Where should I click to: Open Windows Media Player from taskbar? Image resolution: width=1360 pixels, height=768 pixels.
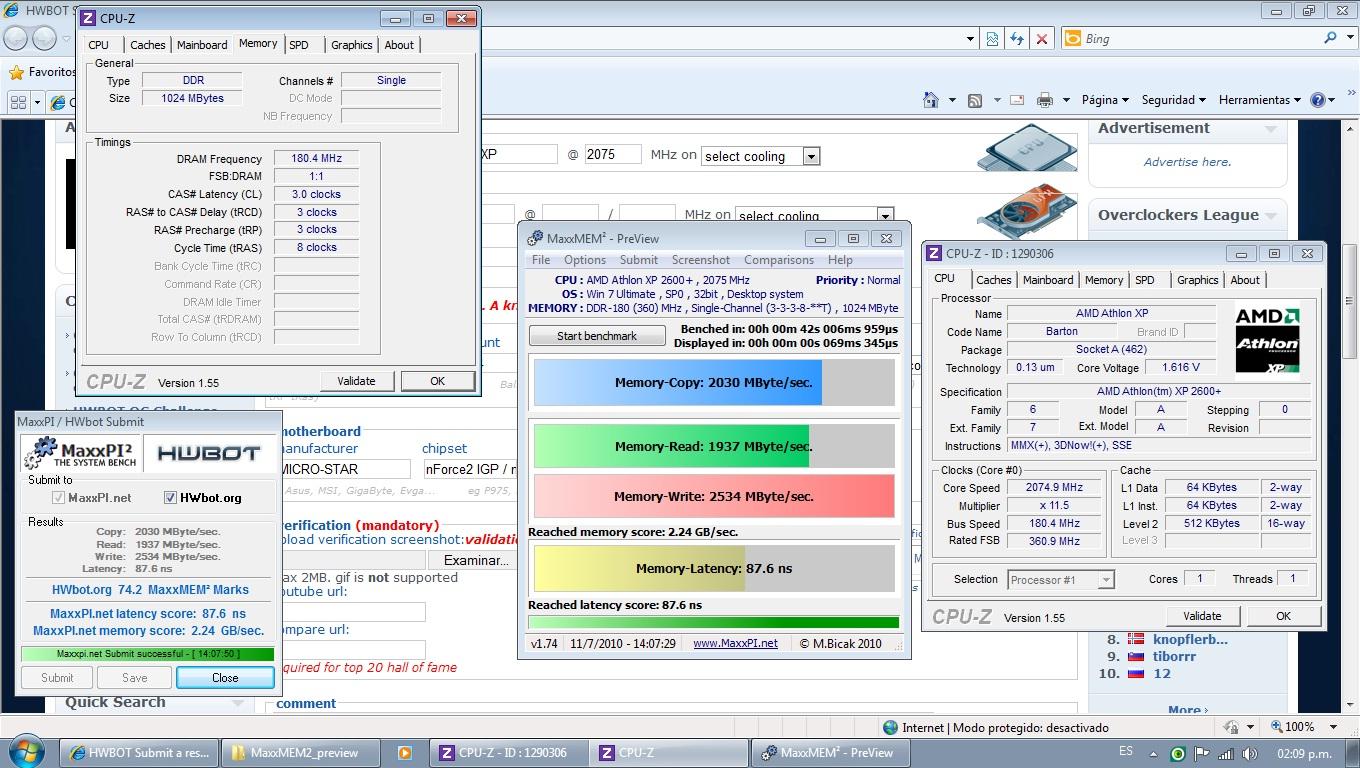pyautogui.click(x=404, y=753)
